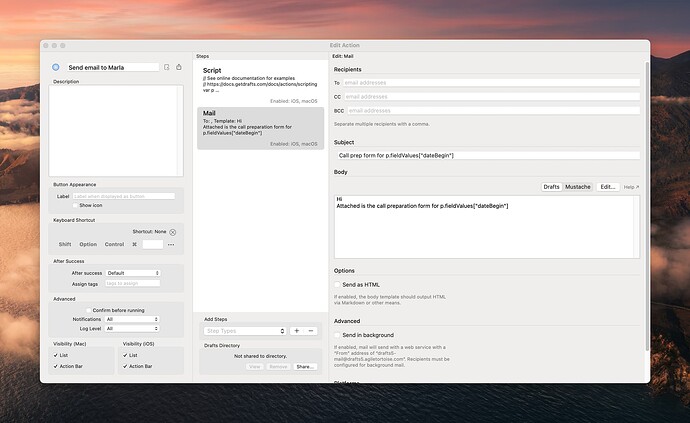Switch body template to Mustache

coord(578,187)
